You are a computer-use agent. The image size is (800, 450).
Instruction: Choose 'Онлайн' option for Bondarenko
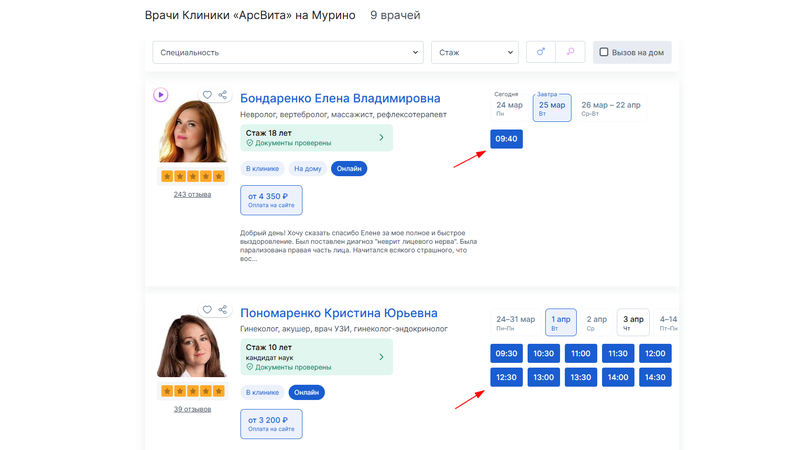[x=349, y=168]
